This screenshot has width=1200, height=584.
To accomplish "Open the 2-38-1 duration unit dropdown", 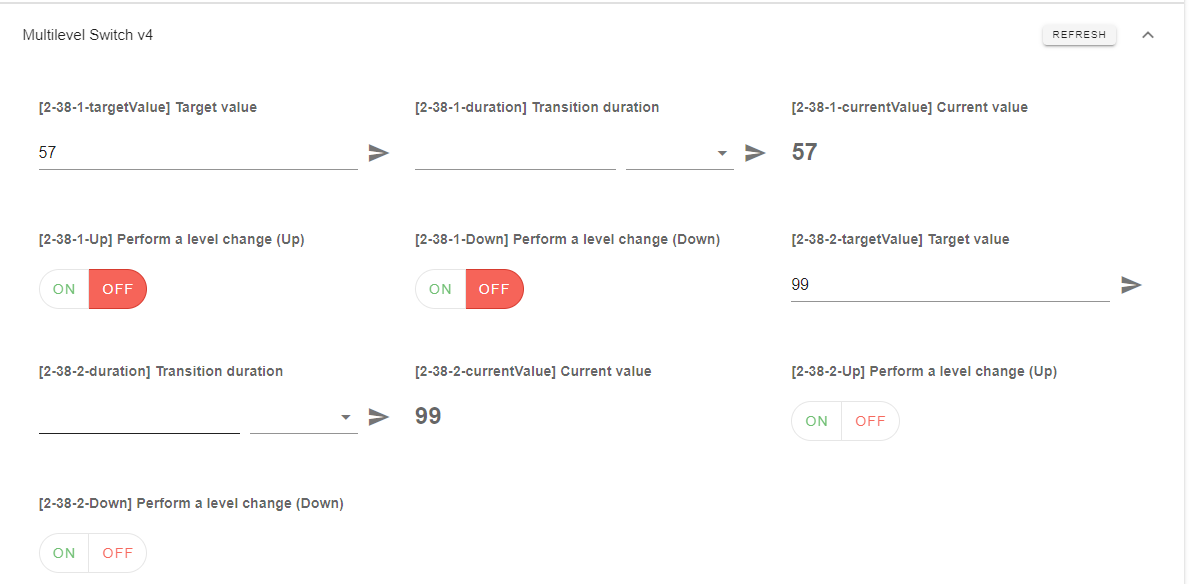I will [x=722, y=153].
